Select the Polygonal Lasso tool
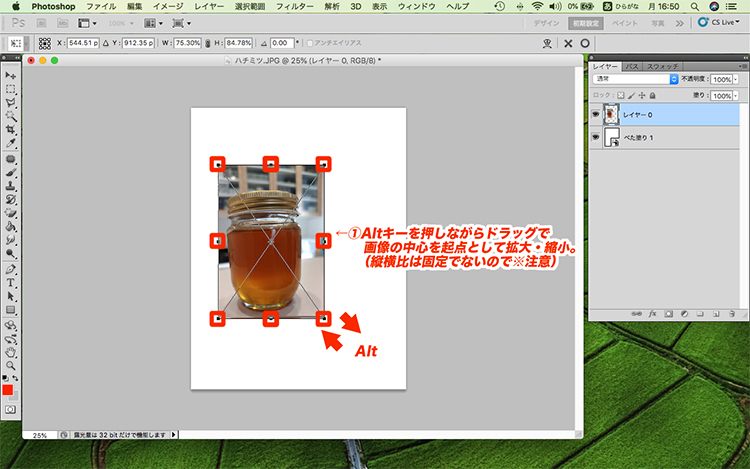 [11, 103]
